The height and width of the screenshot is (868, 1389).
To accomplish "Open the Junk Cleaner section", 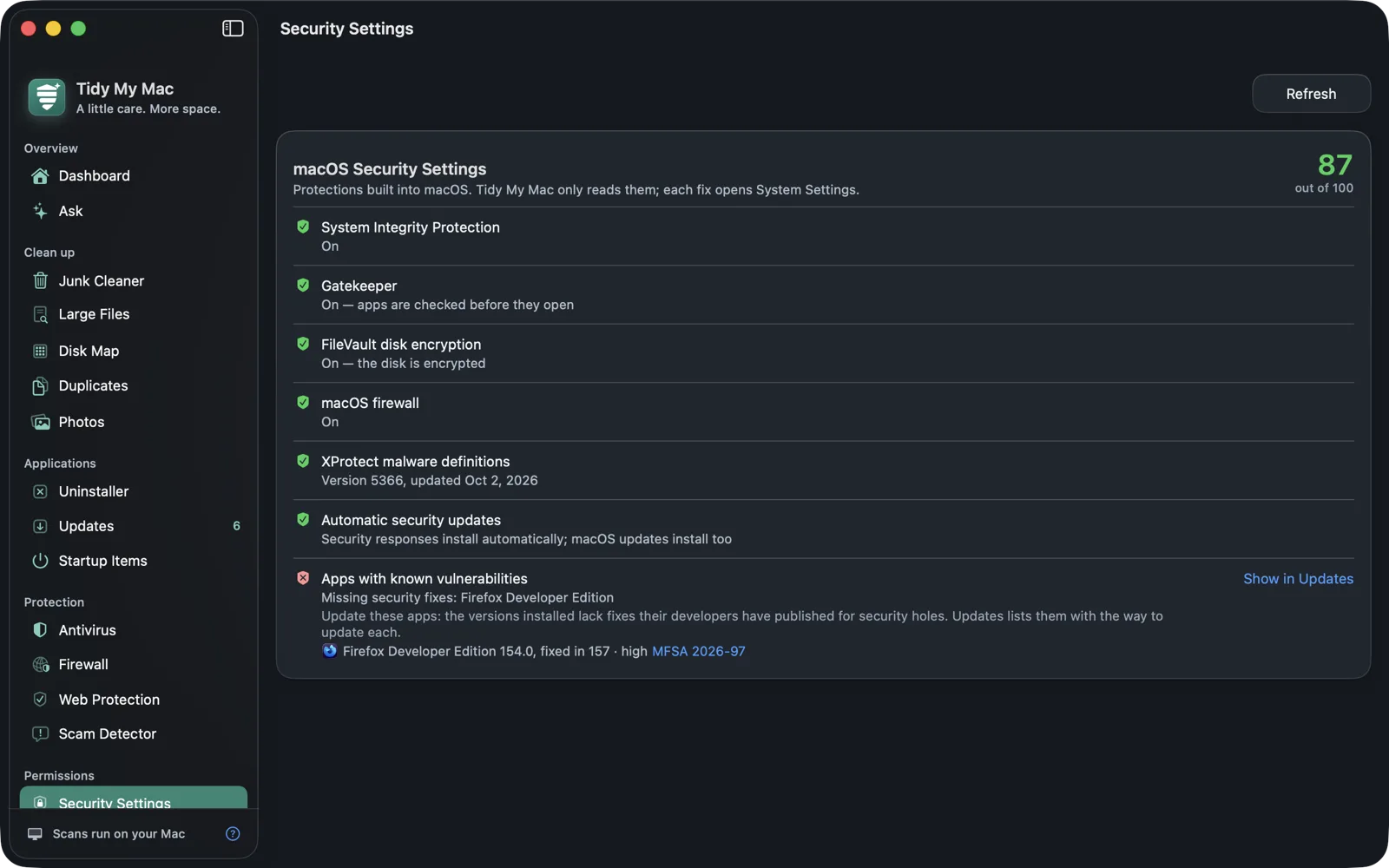I will 134,281.
